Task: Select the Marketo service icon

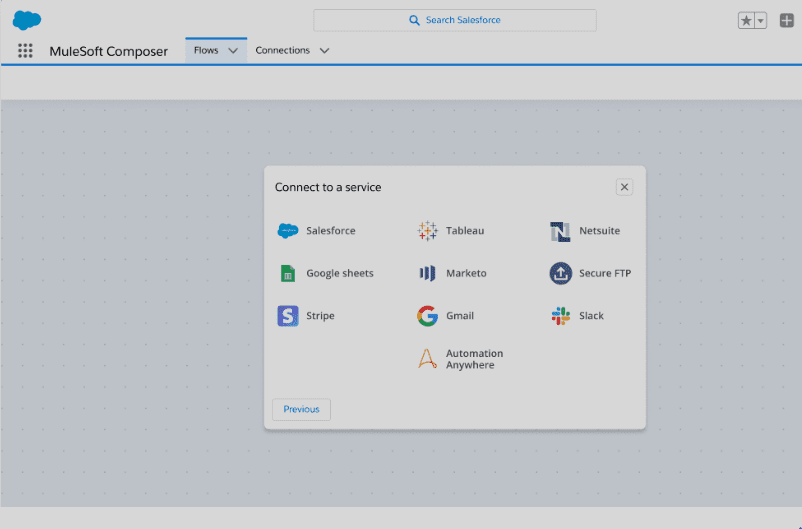Action: click(x=427, y=273)
